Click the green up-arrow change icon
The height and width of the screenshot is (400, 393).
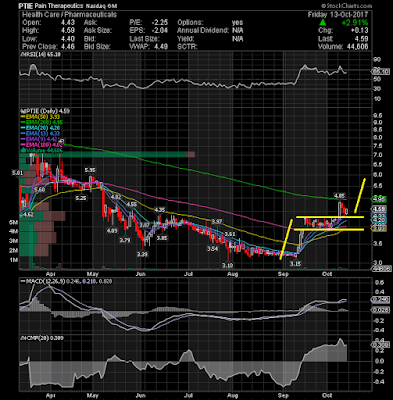tap(323, 22)
